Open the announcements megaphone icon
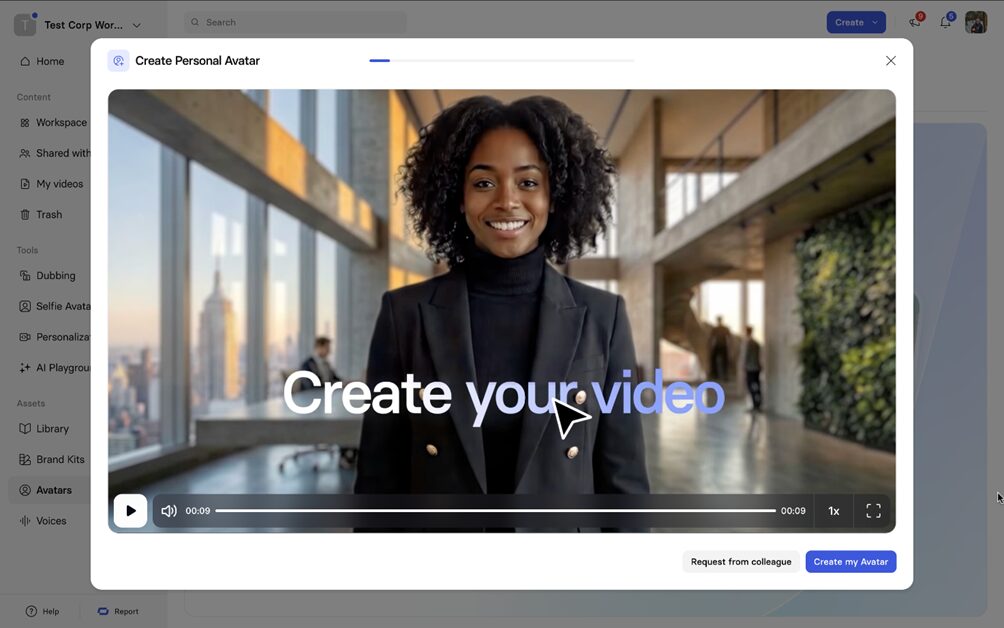1004x628 pixels. point(914,22)
